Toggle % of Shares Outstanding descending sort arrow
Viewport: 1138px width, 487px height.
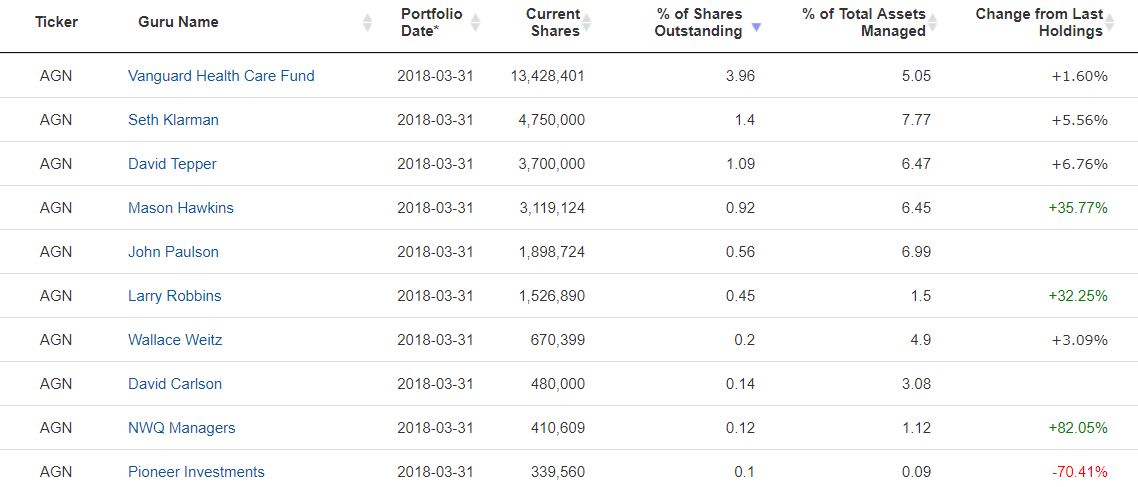coord(756,27)
